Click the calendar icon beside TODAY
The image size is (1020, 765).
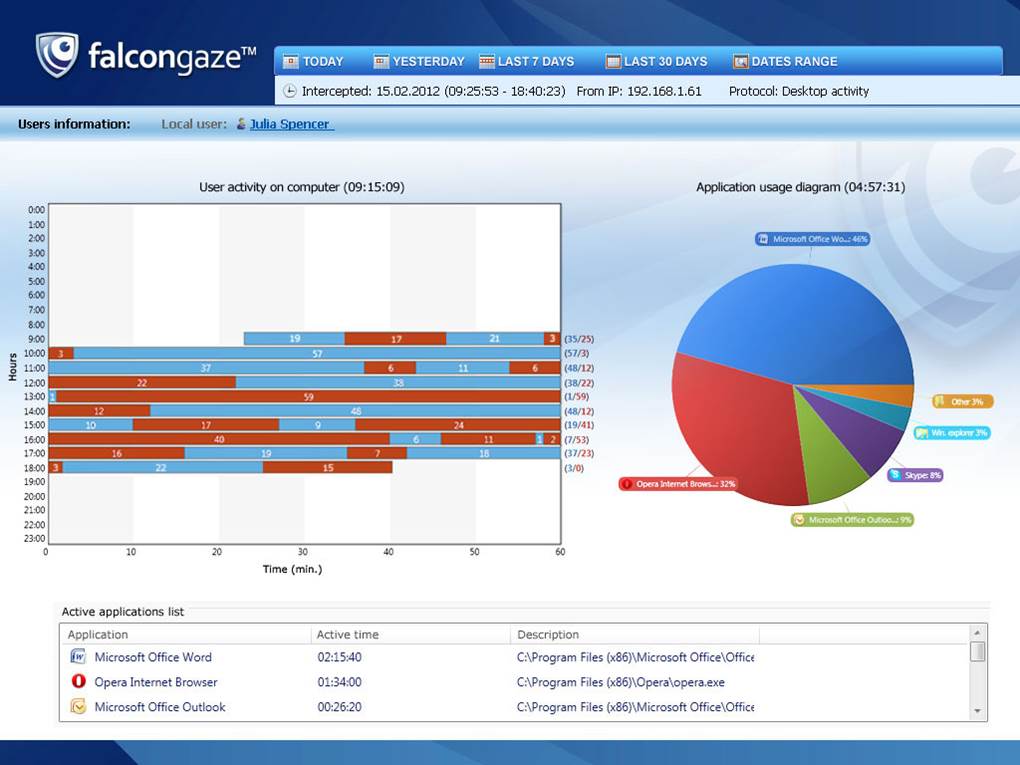(291, 62)
